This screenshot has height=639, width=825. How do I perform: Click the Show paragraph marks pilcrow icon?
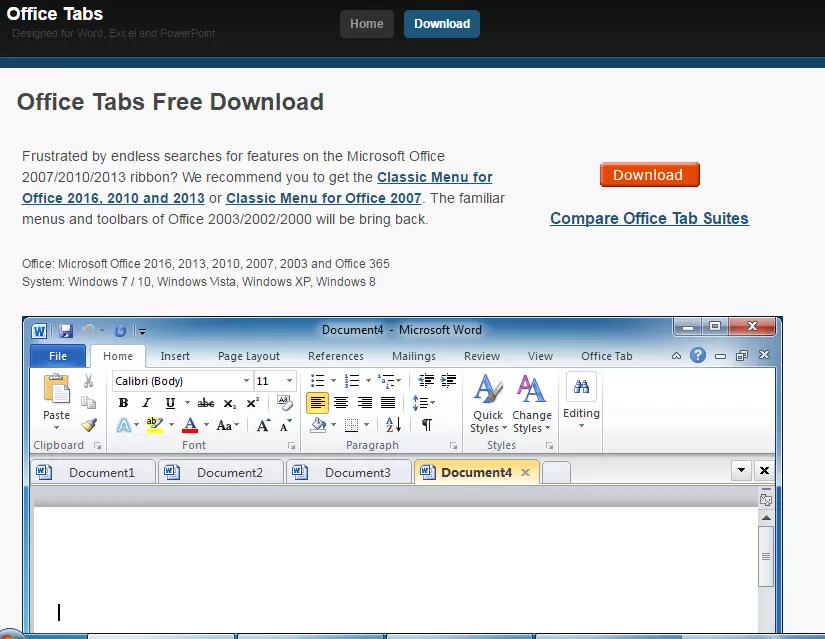click(427, 425)
